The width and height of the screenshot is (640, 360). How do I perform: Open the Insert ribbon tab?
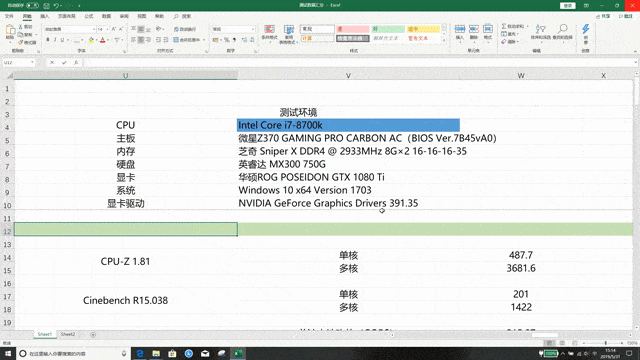click(x=44, y=16)
